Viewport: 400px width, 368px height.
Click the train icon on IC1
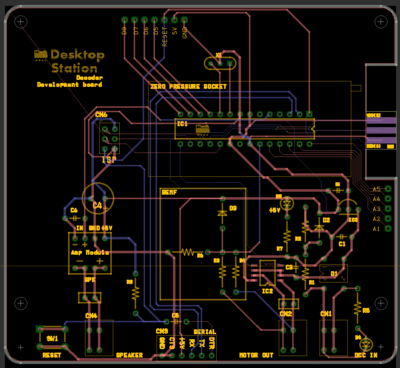pos(202,129)
